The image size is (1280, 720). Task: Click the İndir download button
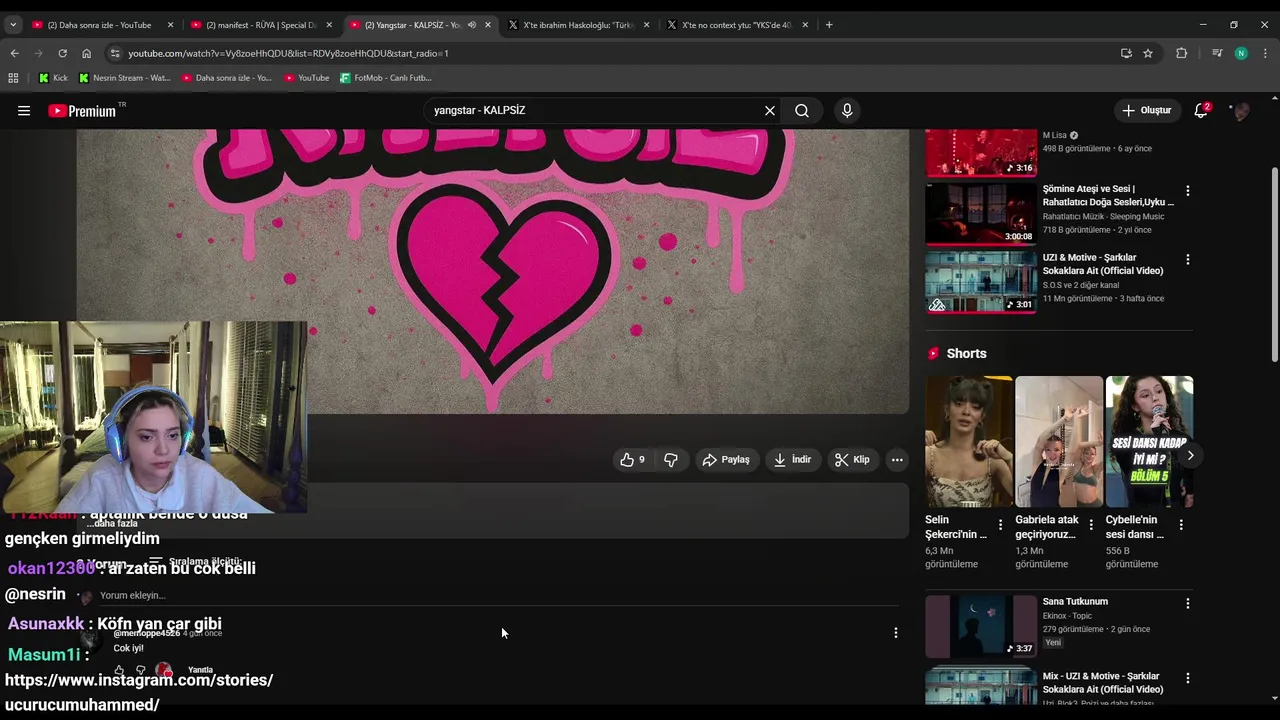tap(792, 460)
